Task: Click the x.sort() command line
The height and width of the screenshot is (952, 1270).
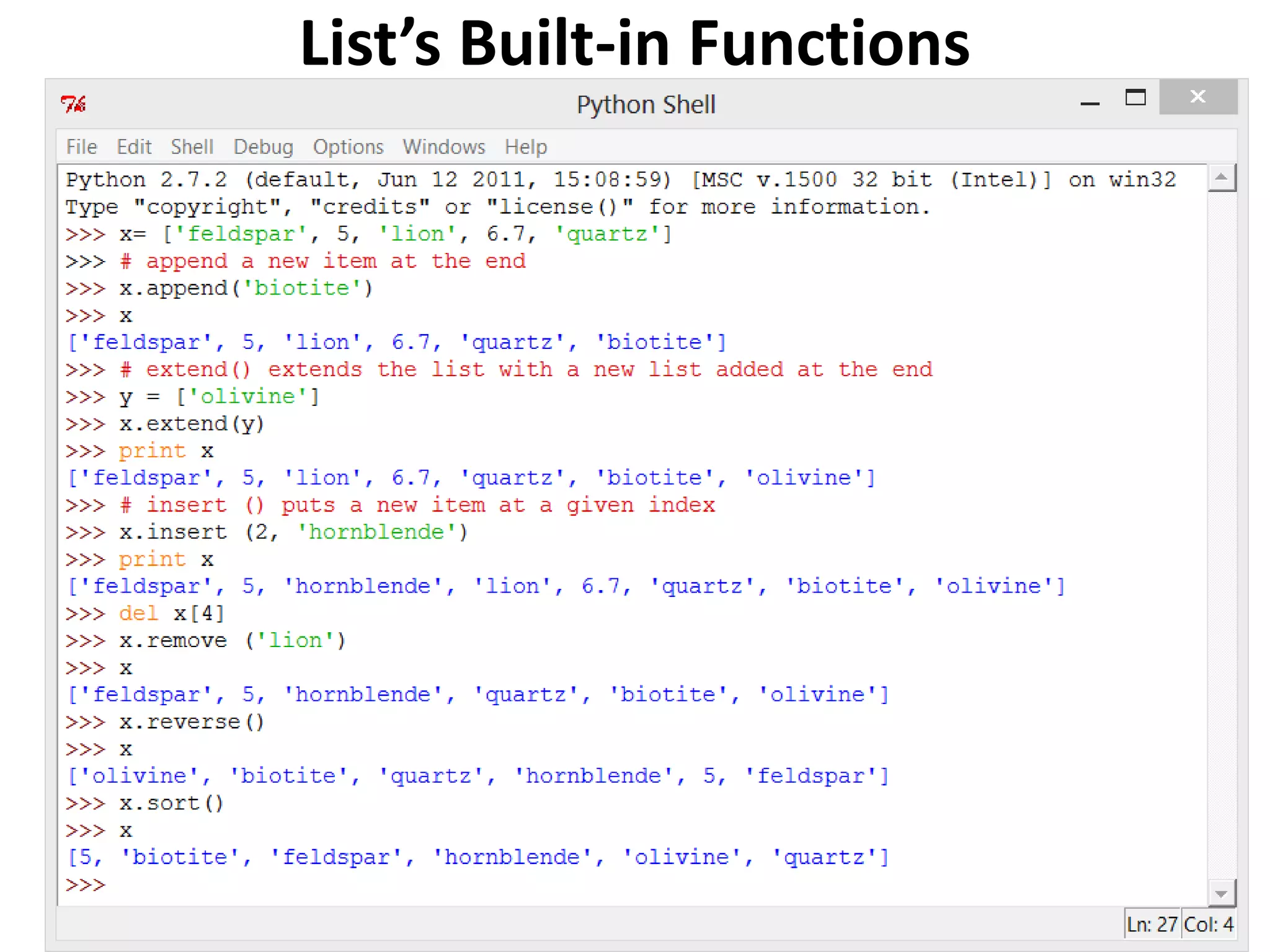Action: click(171, 803)
